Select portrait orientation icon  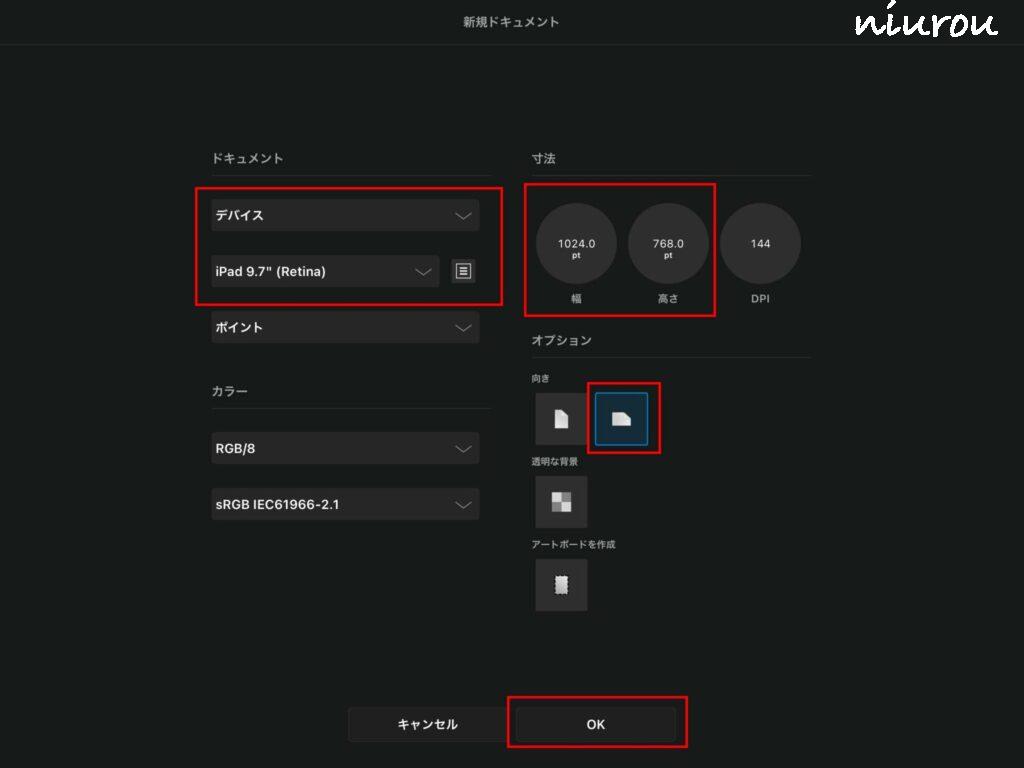coord(561,418)
